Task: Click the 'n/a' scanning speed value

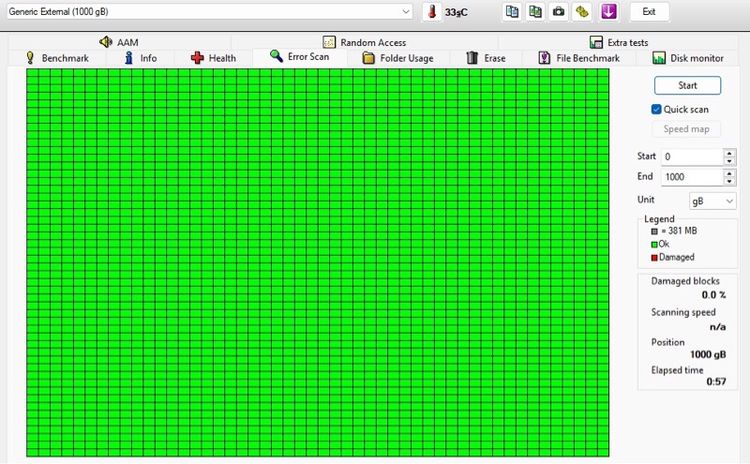Action: pyautogui.click(x=717, y=327)
